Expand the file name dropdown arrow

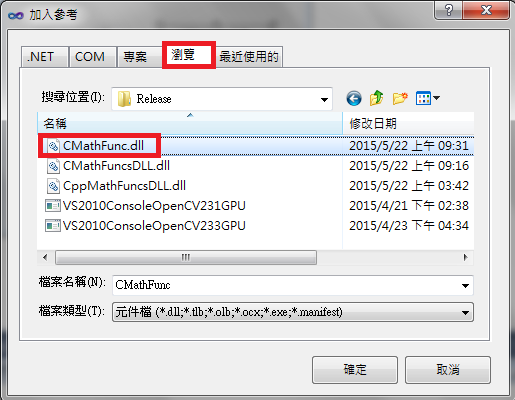(465, 285)
